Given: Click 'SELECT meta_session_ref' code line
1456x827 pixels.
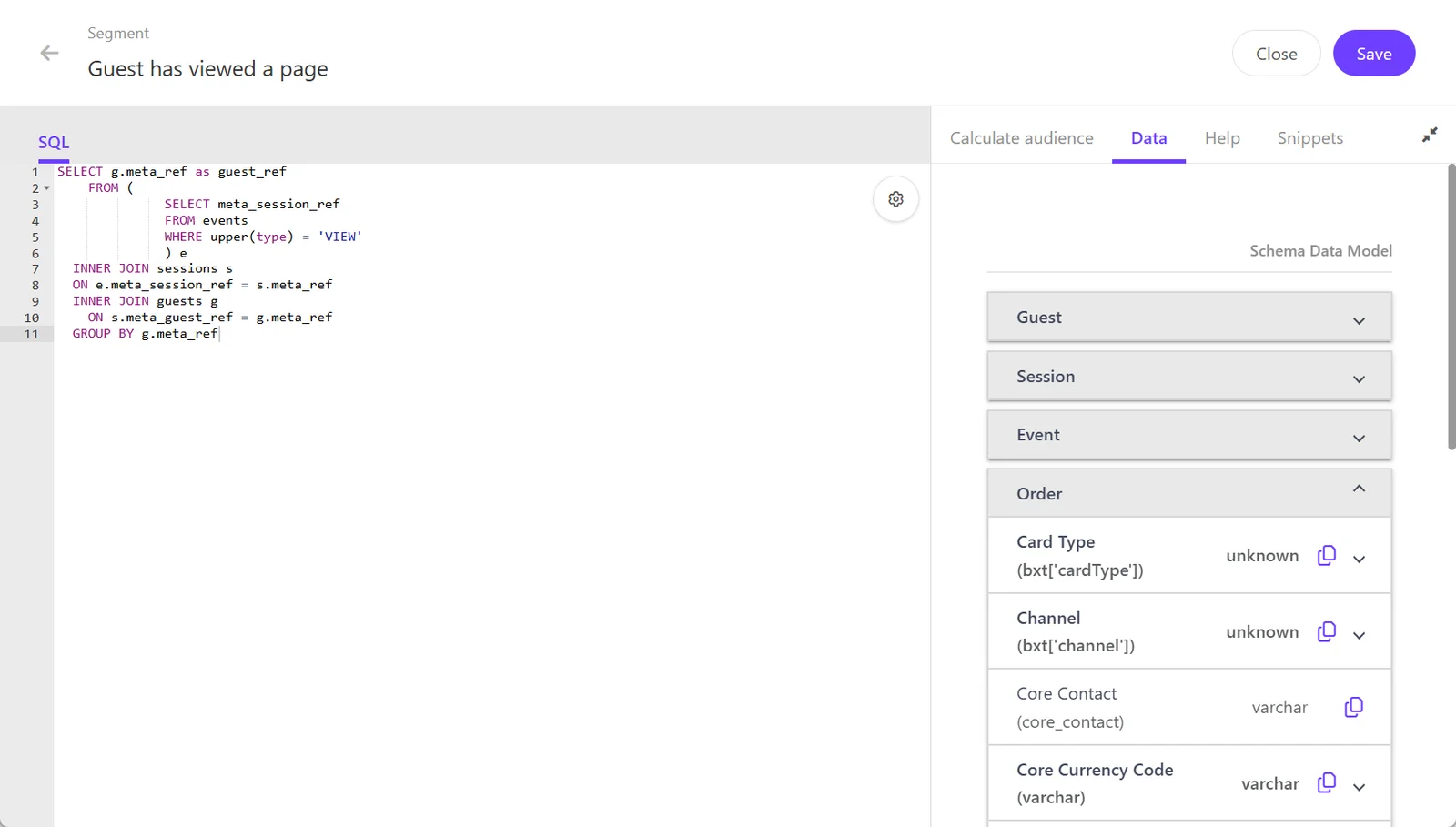Looking at the screenshot, I should click(252, 204).
